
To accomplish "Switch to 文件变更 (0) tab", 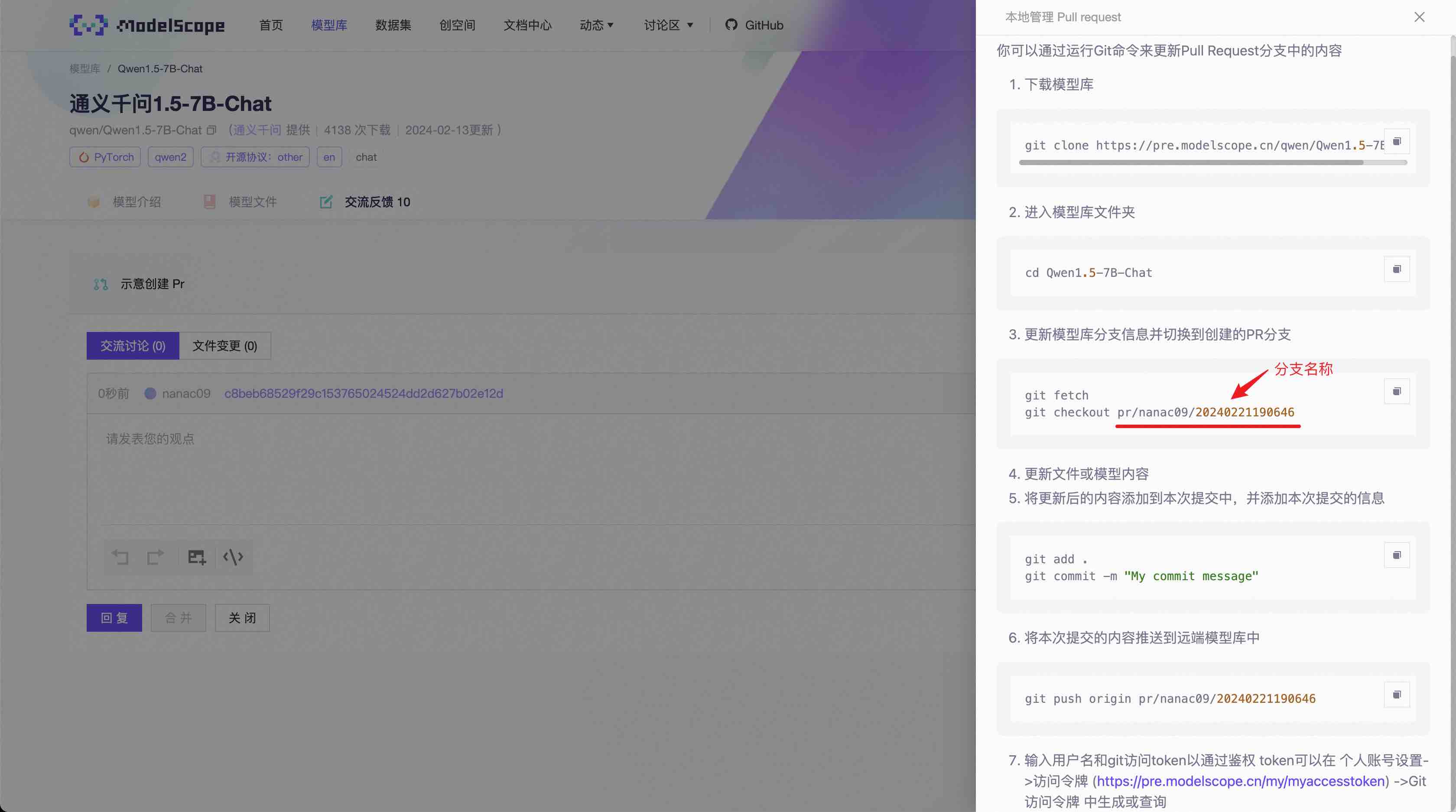I will (x=224, y=346).
